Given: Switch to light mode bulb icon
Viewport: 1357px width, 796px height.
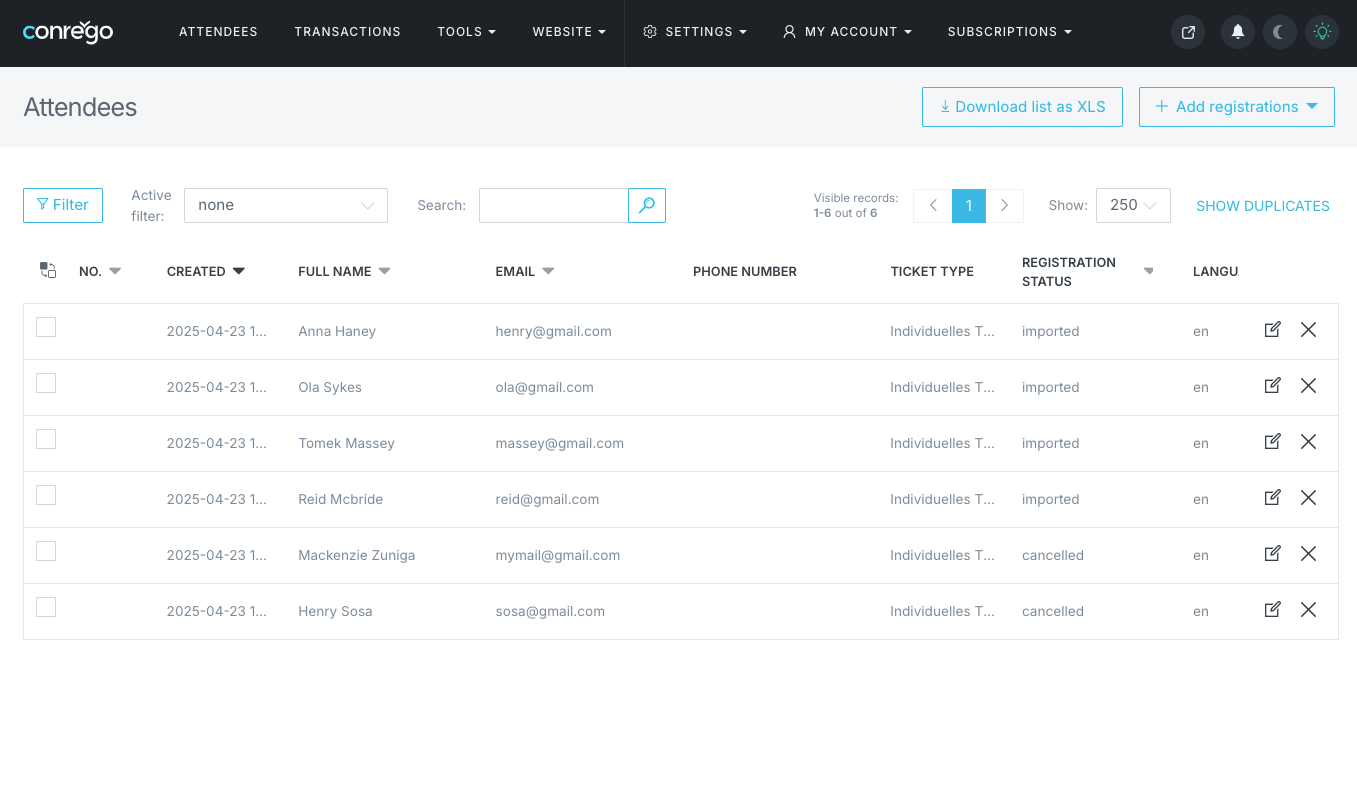Looking at the screenshot, I should 1322,32.
